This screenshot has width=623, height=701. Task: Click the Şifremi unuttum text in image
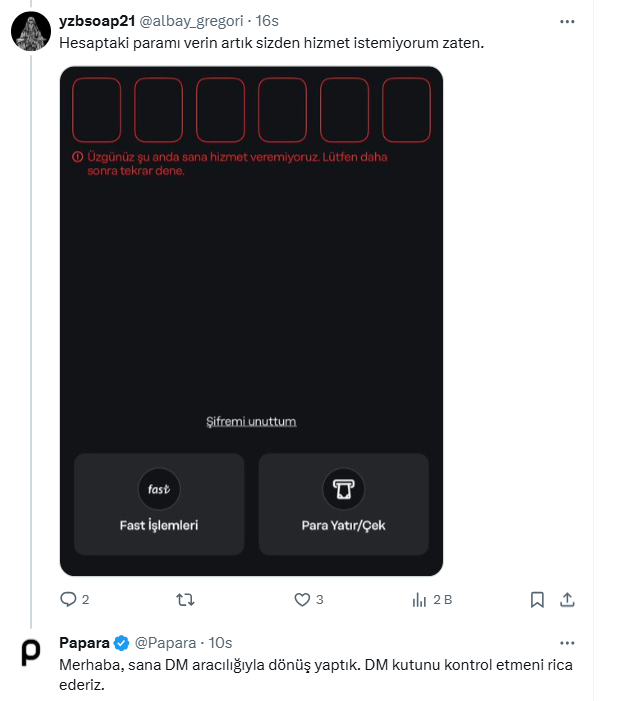tap(251, 422)
